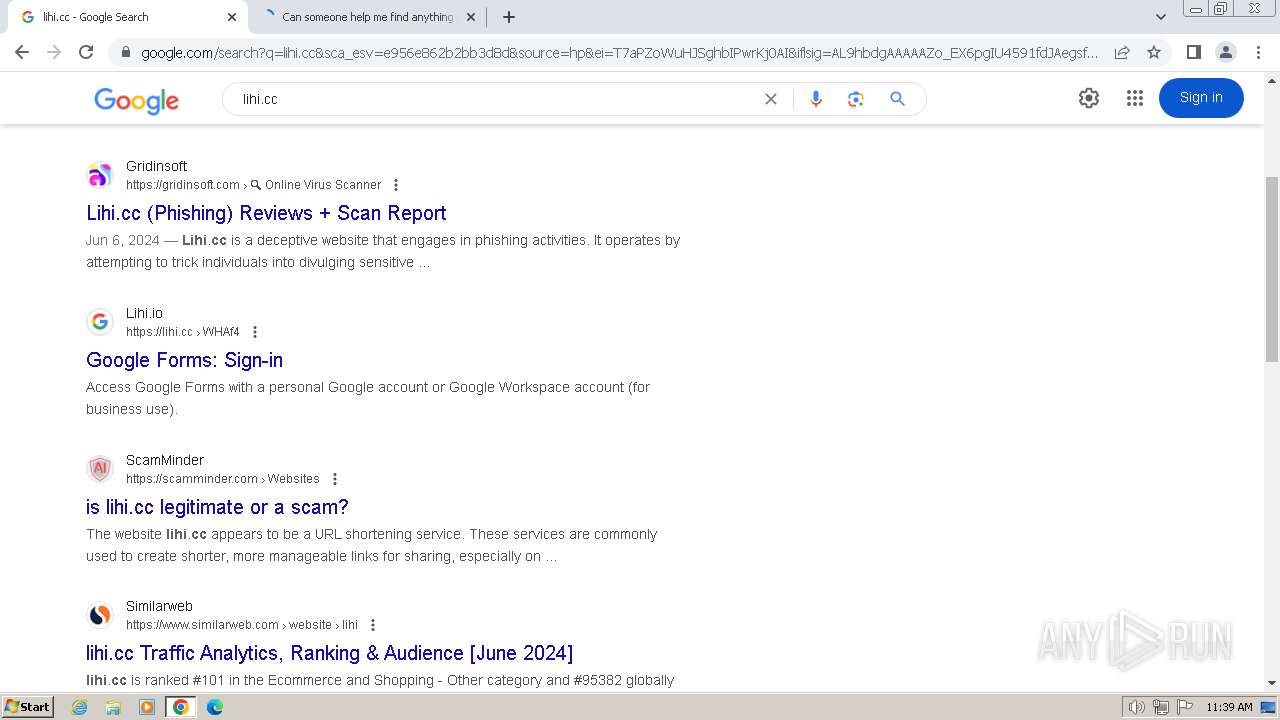The image size is (1280, 720).
Task: Open the Windows Start menu
Action: point(28,706)
